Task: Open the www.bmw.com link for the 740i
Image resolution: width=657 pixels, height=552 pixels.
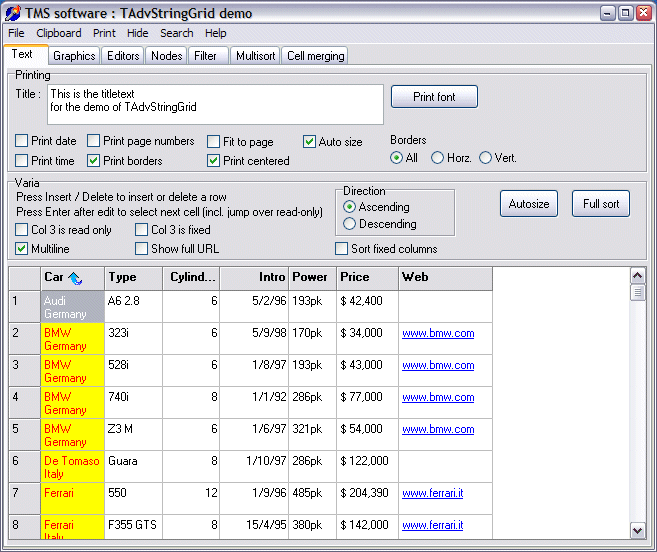Action: point(438,397)
